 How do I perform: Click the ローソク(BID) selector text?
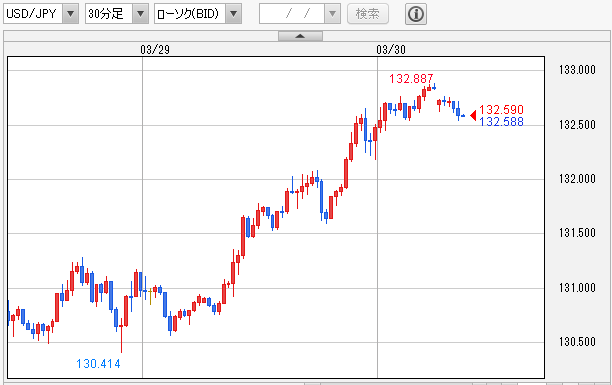pyautogui.click(x=188, y=14)
